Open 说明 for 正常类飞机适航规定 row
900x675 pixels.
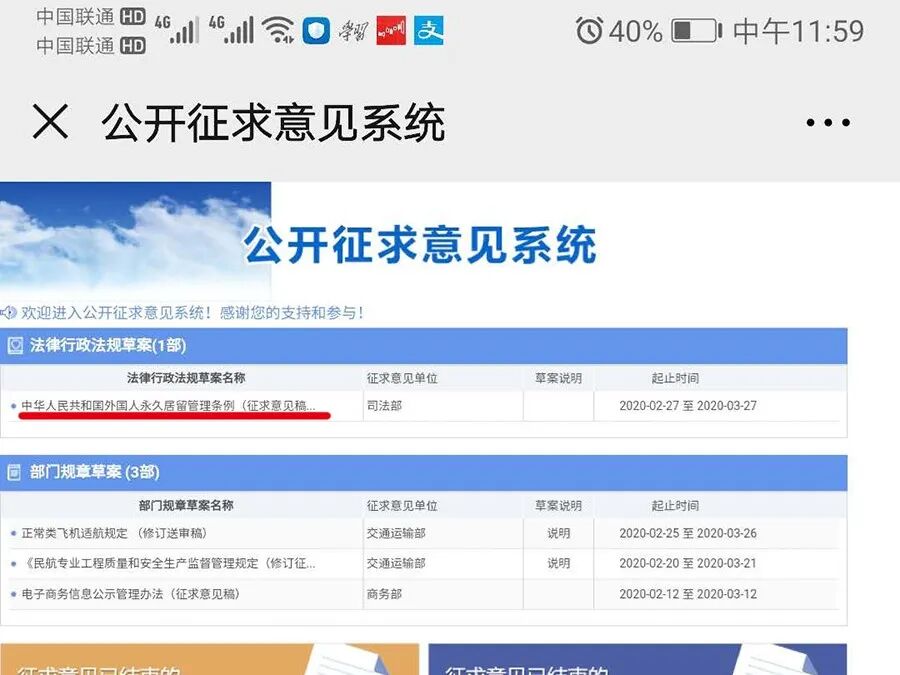point(558,533)
